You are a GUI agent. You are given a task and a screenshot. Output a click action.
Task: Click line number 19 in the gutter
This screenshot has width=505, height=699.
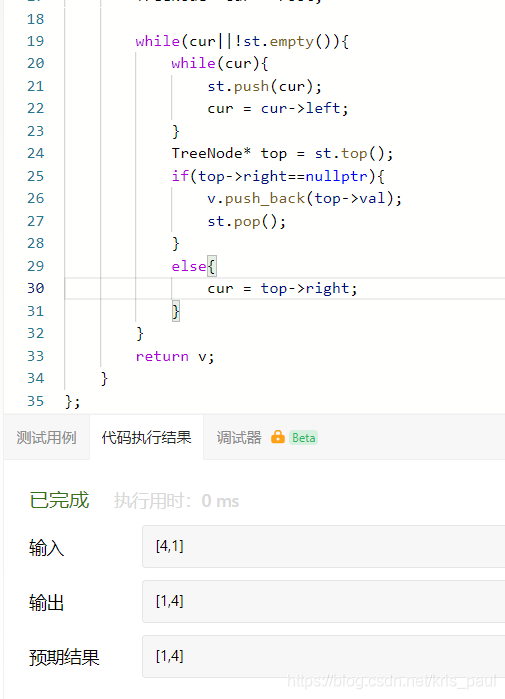click(x=35, y=41)
